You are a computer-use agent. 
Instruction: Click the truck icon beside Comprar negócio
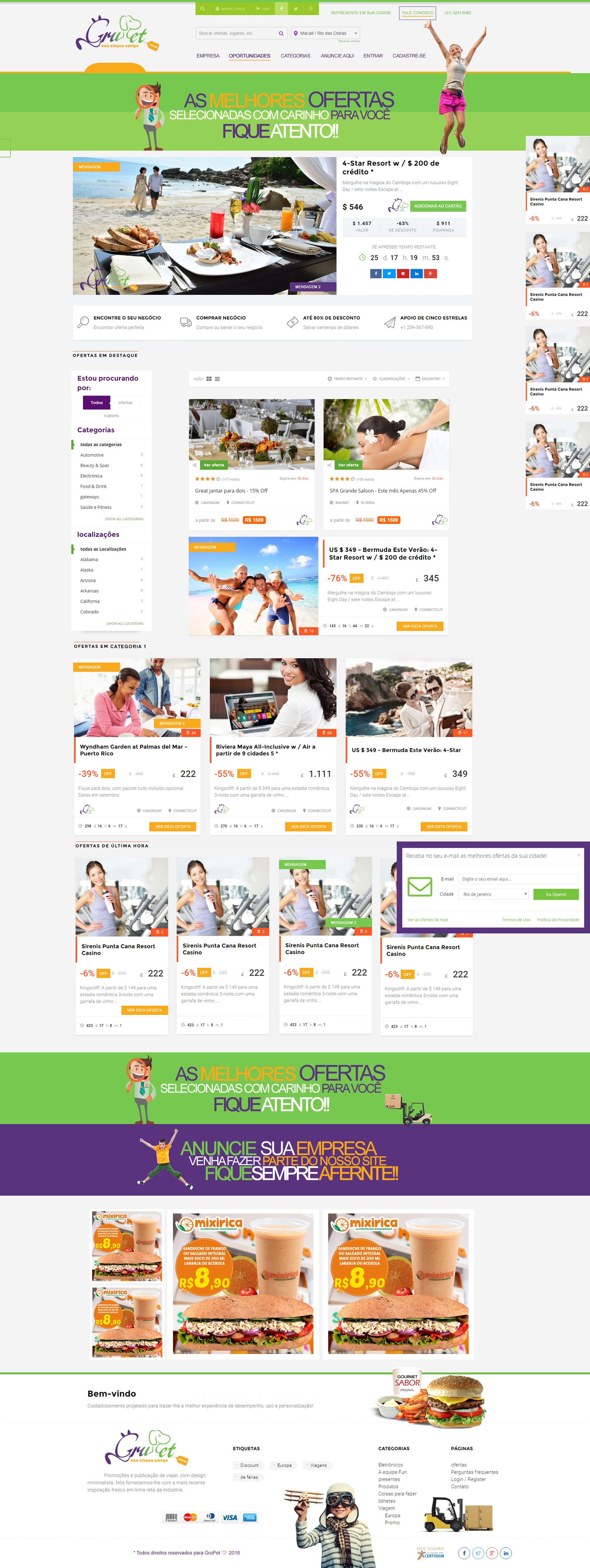pyautogui.click(x=186, y=322)
